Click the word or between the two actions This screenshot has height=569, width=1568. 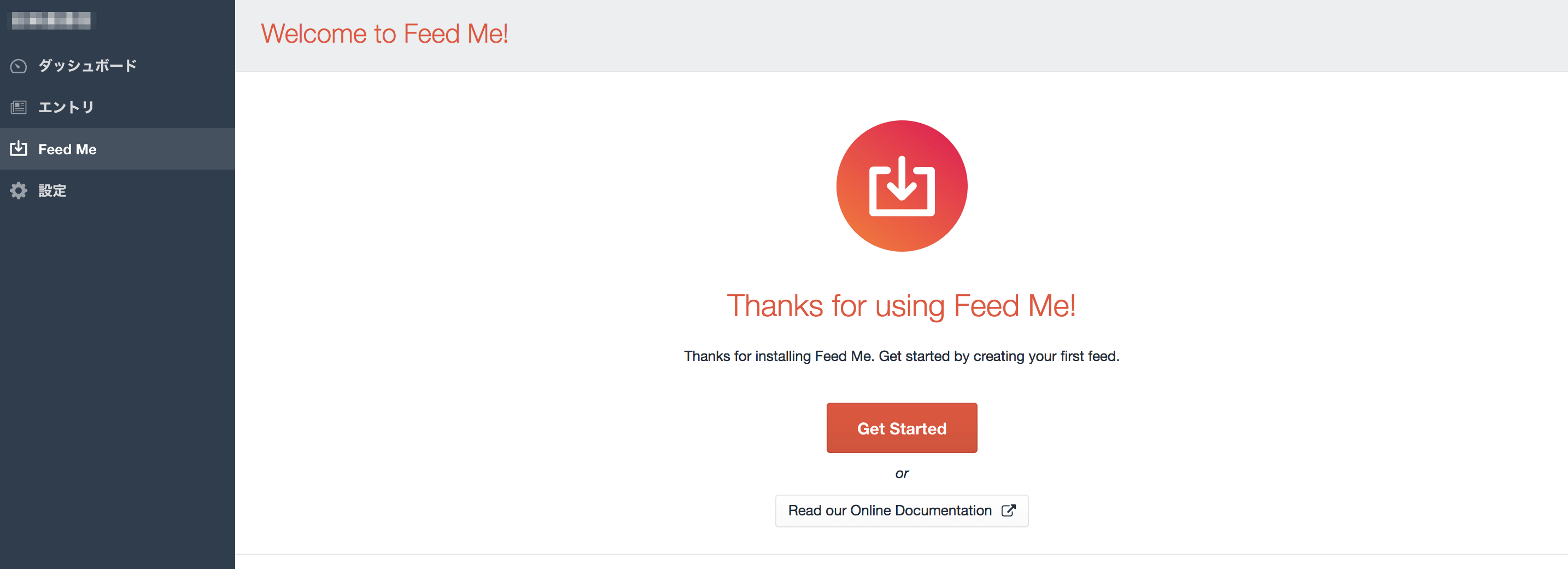(x=902, y=473)
